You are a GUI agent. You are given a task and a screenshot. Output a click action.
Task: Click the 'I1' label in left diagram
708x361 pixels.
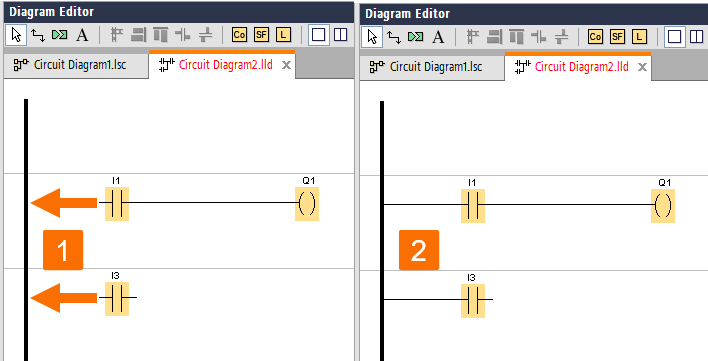pyautogui.click(x=116, y=180)
